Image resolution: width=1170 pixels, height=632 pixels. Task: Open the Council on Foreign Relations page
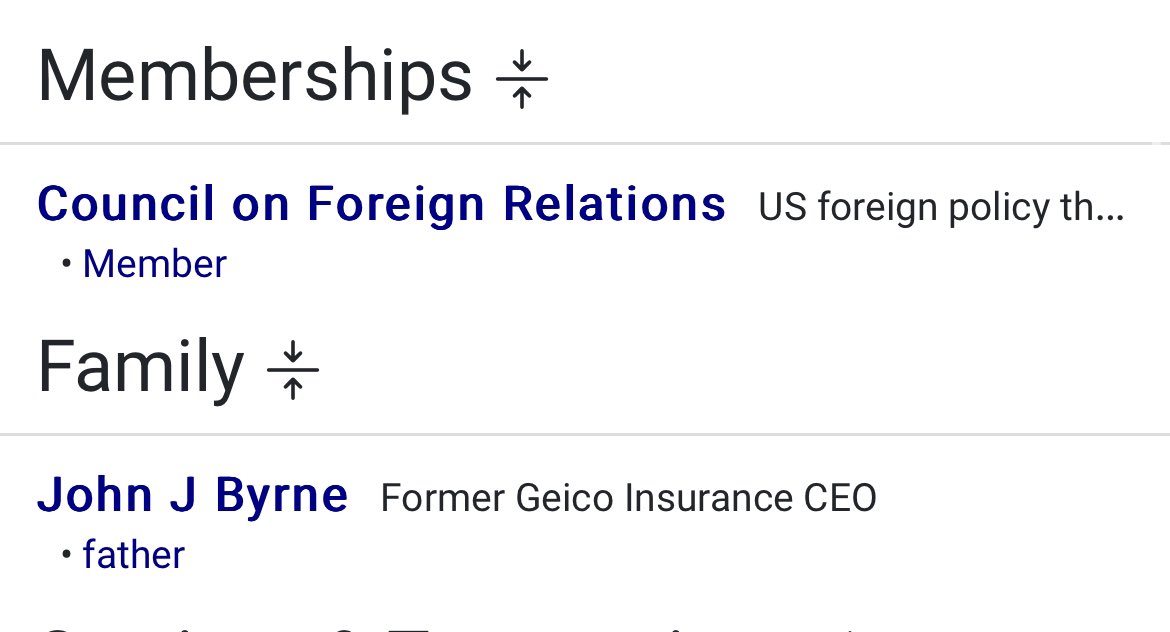(381, 204)
